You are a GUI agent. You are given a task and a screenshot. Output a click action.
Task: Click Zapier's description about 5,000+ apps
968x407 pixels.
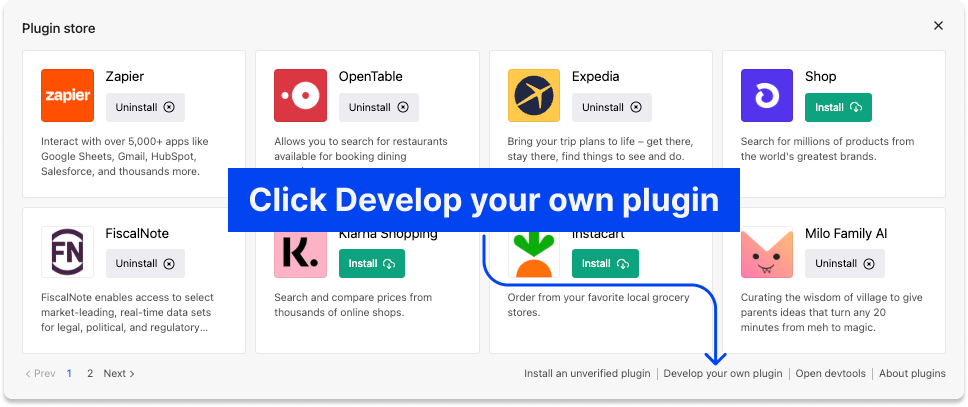[x=125, y=156]
